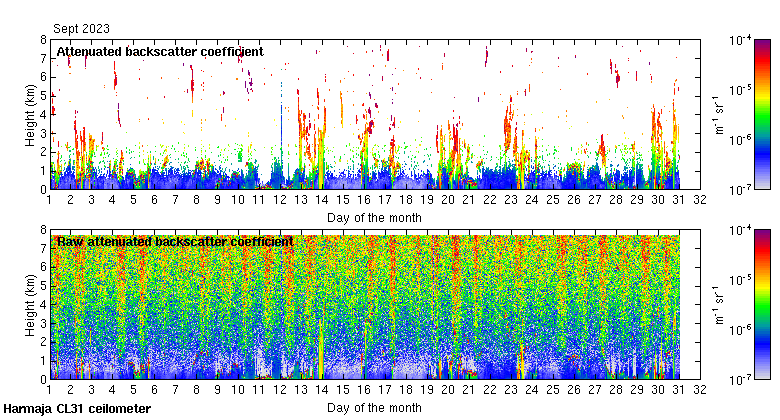Screen dimensions: 780x420
Task: Click the "Day of the month" label under the top plot
Action: [374, 218]
